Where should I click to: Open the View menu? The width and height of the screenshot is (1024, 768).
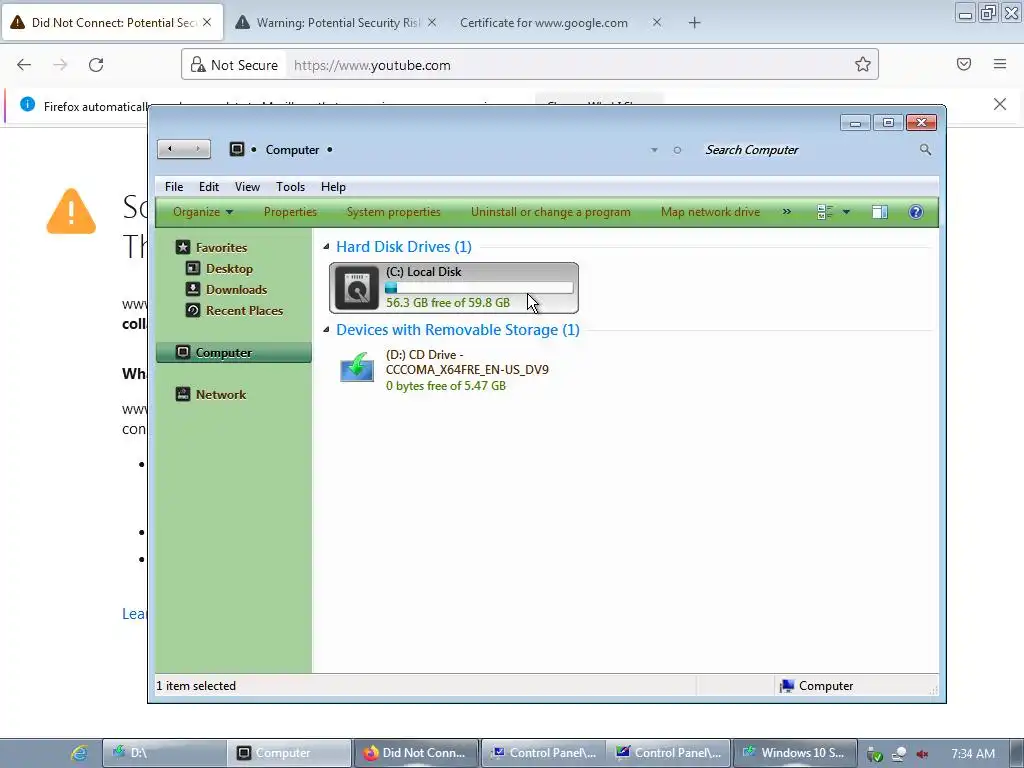pyautogui.click(x=248, y=187)
